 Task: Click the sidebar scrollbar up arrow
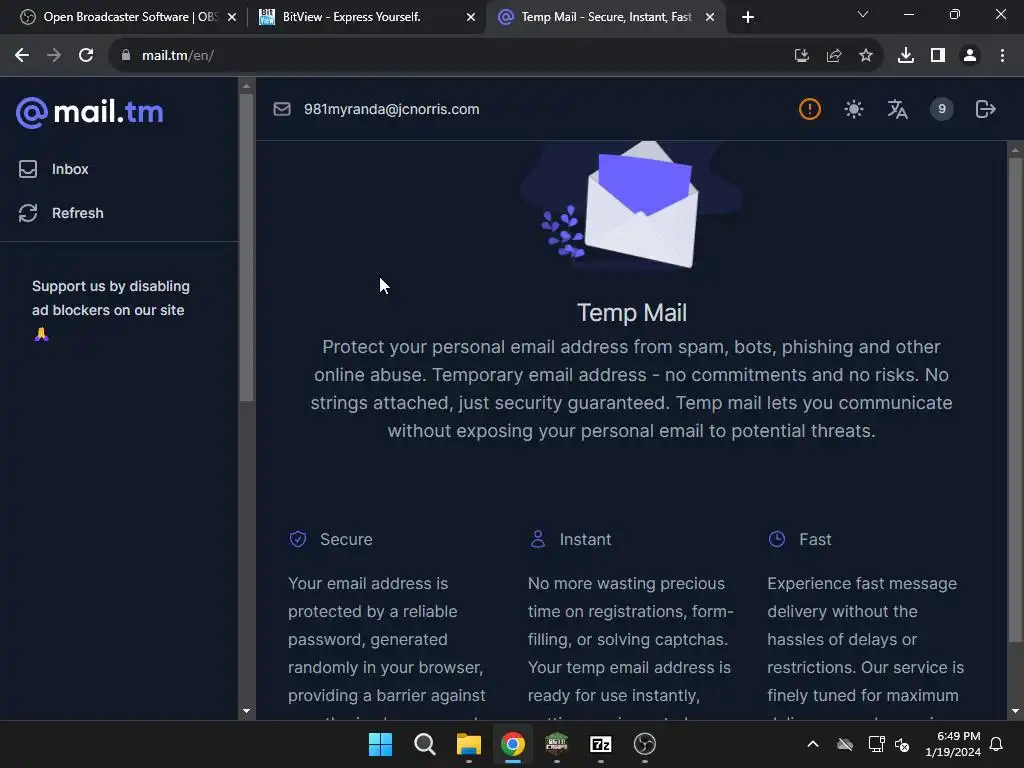coord(246,86)
